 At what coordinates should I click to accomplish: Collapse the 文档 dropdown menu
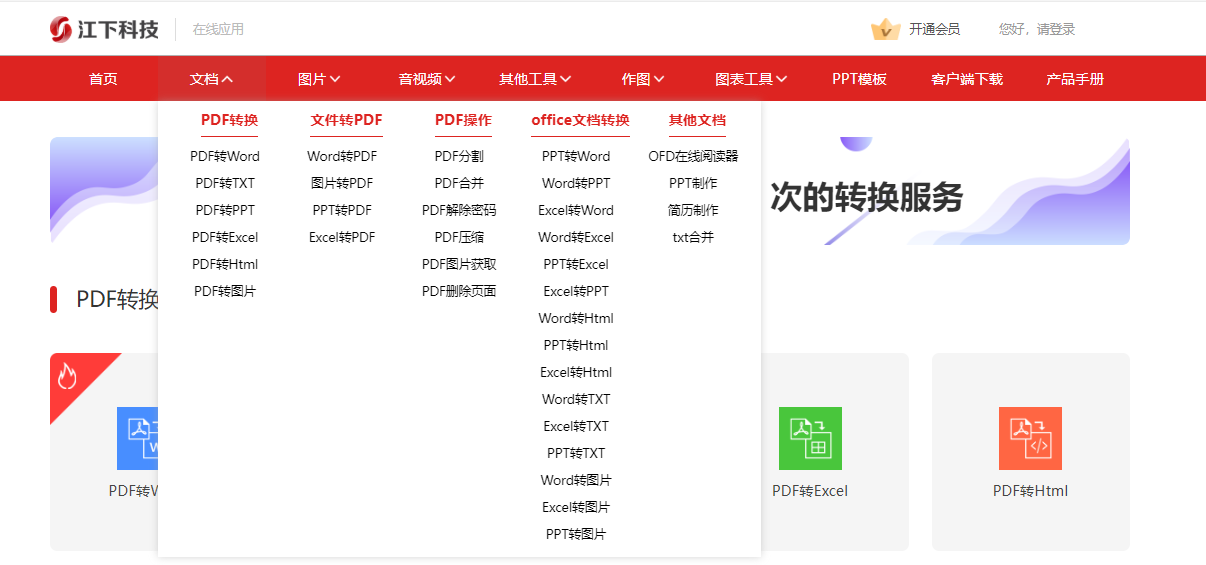pyautogui.click(x=211, y=79)
